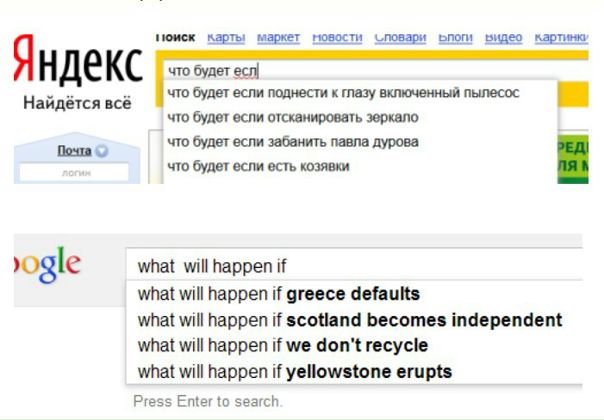Pick the yellowstone erupts suggestion
604x420 pixels.
295,371
